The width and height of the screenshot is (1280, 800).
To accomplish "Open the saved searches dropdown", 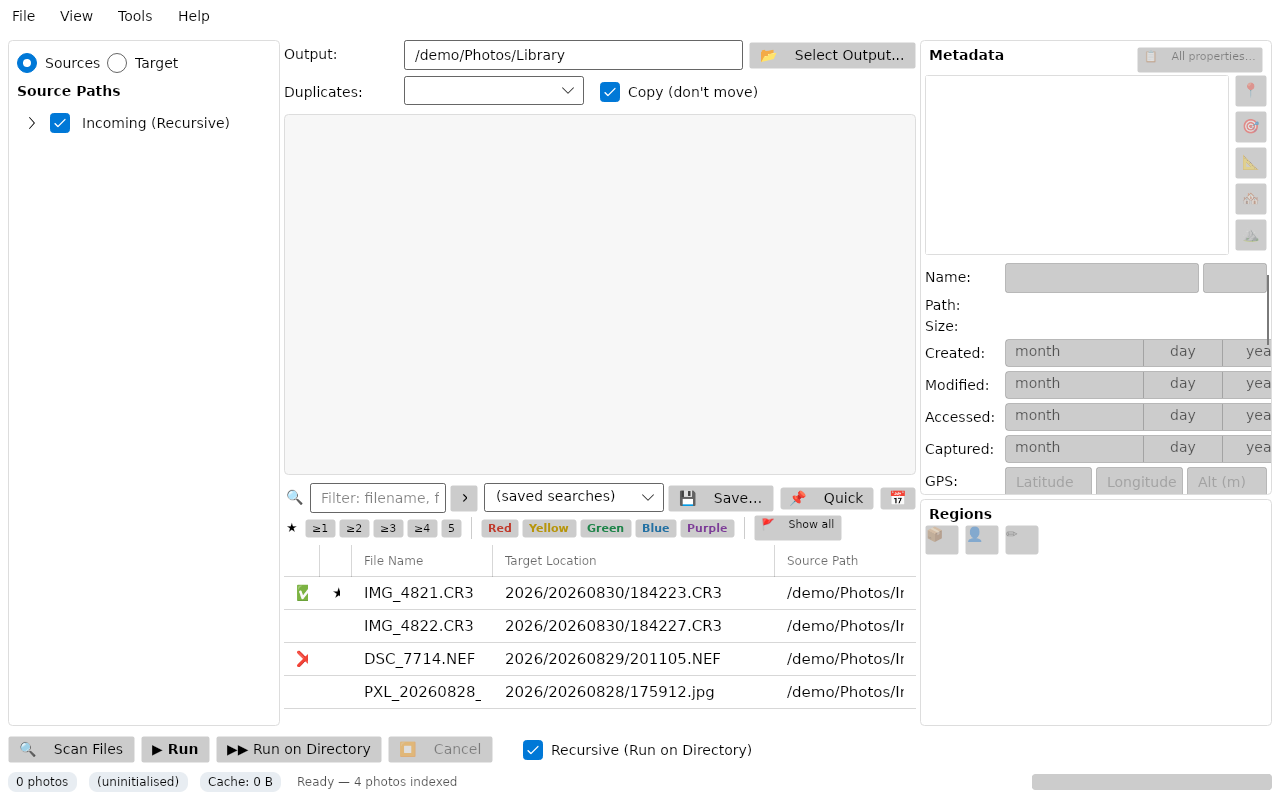I will (x=574, y=497).
